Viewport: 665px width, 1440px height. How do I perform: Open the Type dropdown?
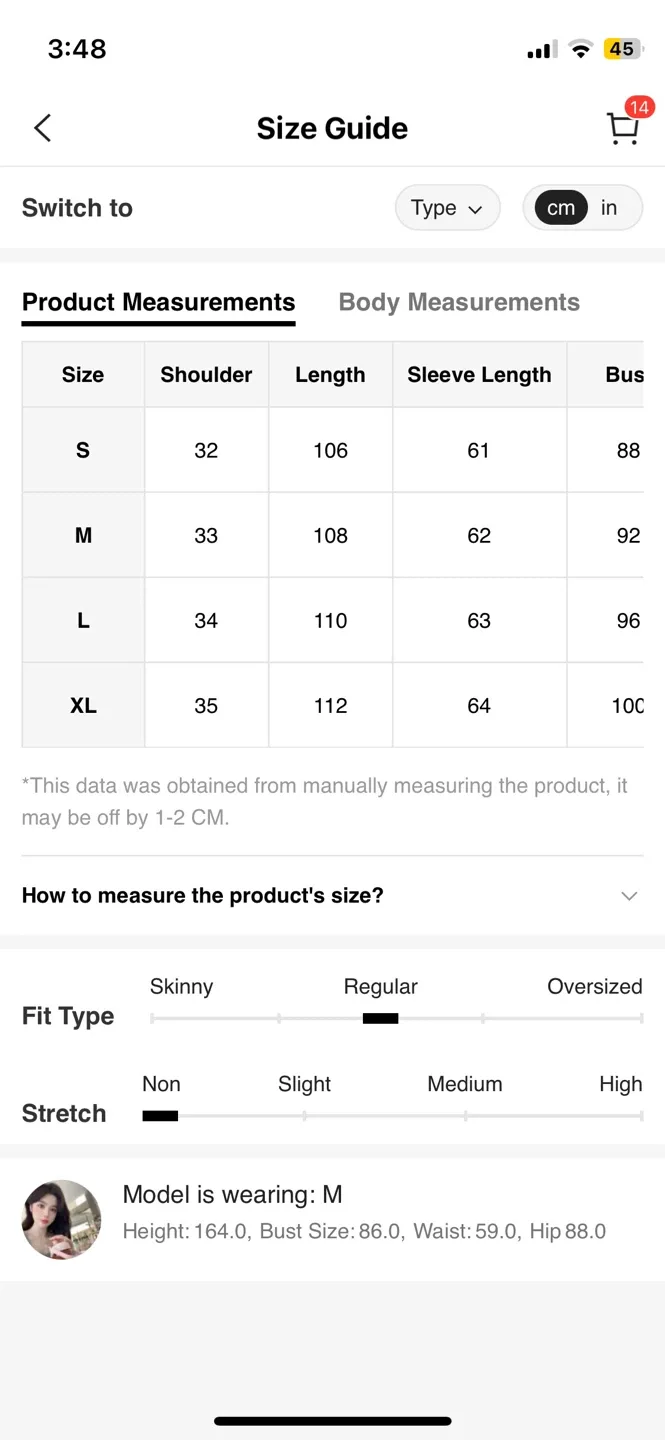(447, 208)
